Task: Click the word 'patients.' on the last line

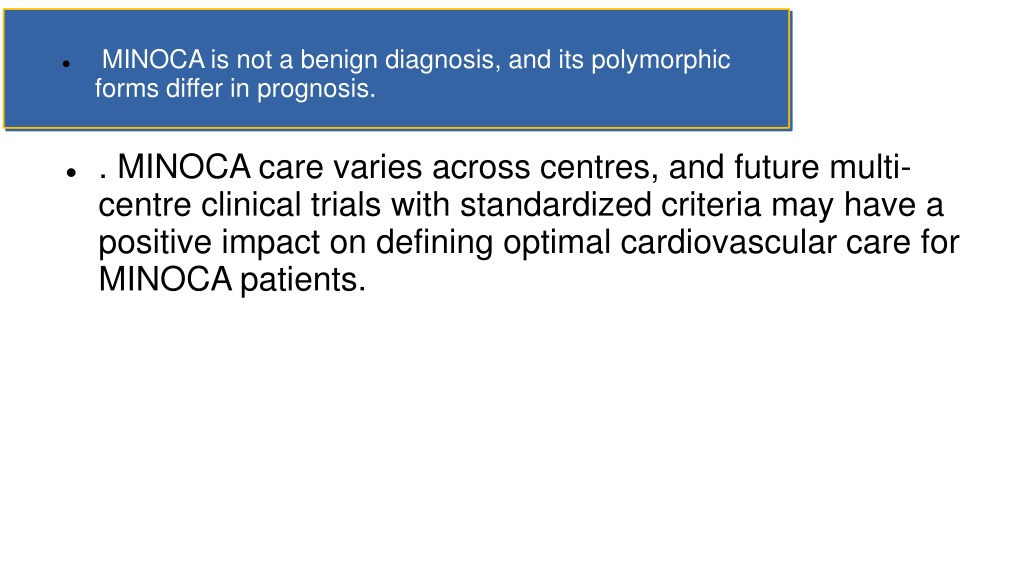Action: click(x=303, y=280)
